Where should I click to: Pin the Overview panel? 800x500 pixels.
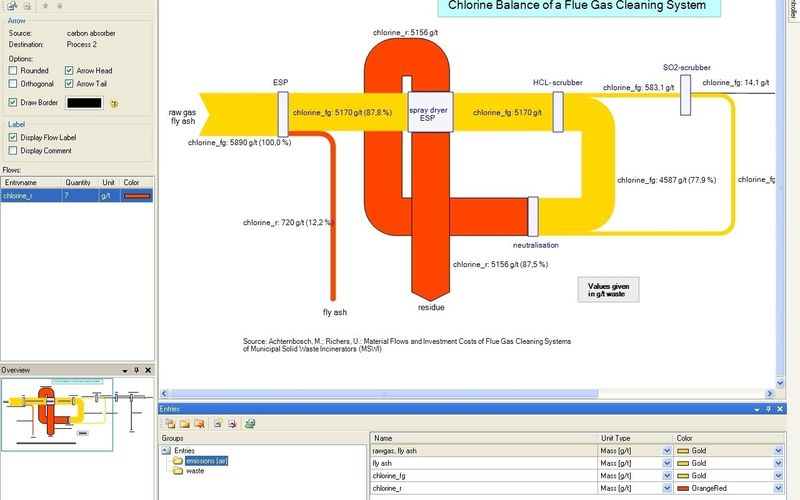pos(137,370)
